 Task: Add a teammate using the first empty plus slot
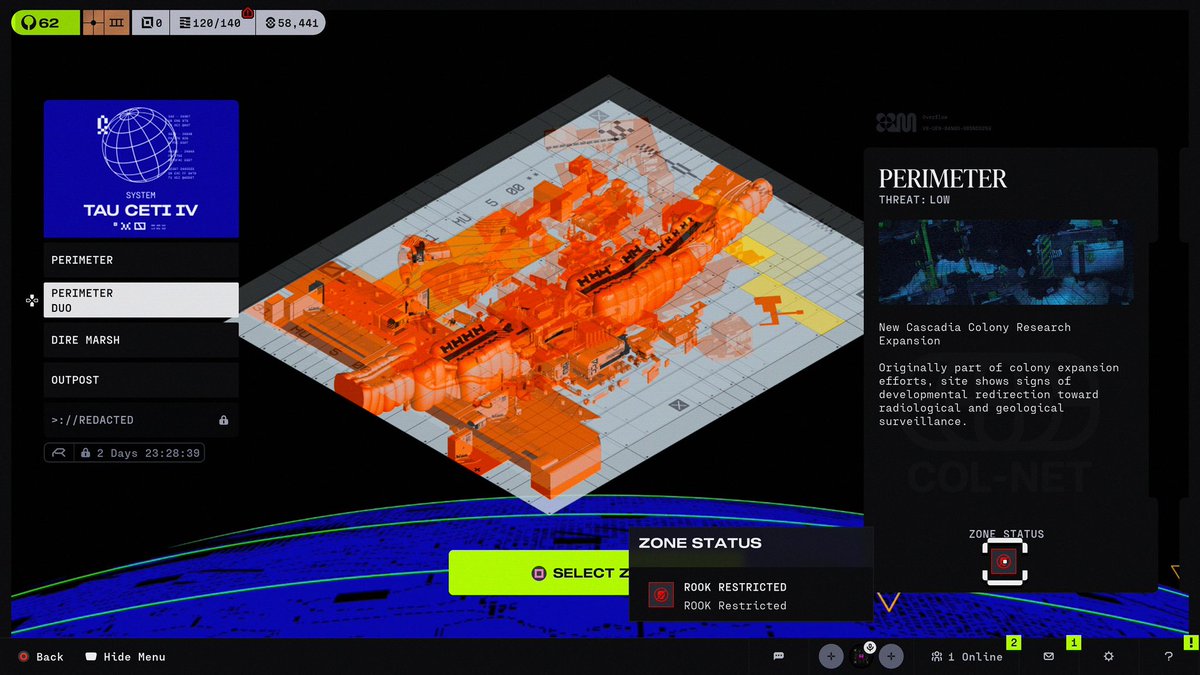830,656
